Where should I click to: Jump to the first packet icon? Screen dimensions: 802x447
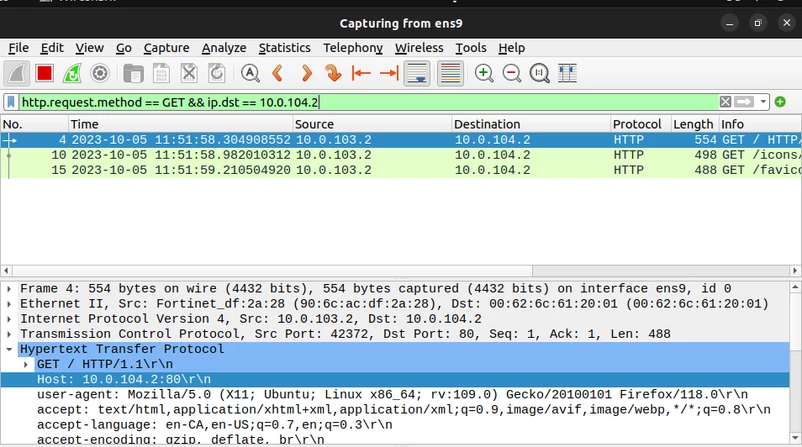(x=361, y=74)
